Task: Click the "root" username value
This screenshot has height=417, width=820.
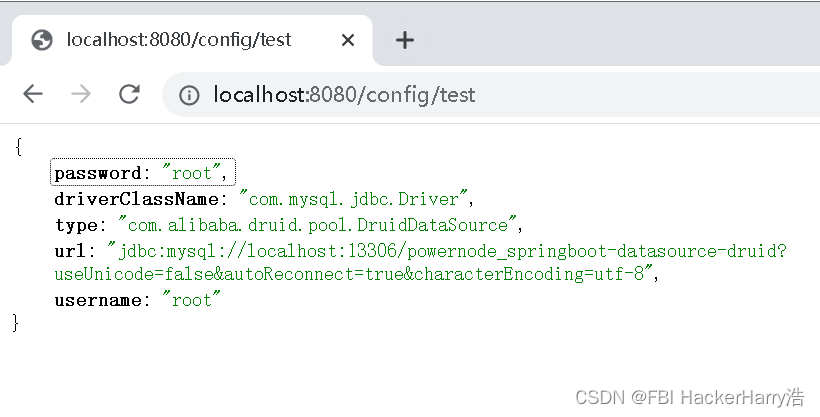Action: coord(192,299)
